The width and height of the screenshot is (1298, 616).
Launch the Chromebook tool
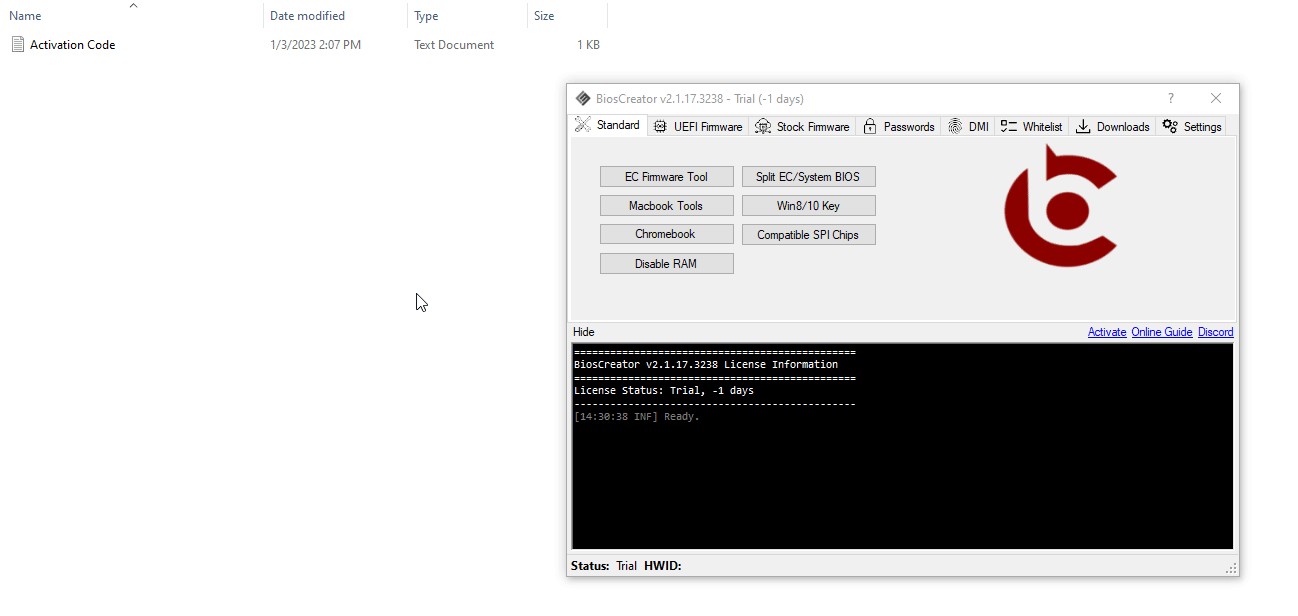click(x=666, y=234)
